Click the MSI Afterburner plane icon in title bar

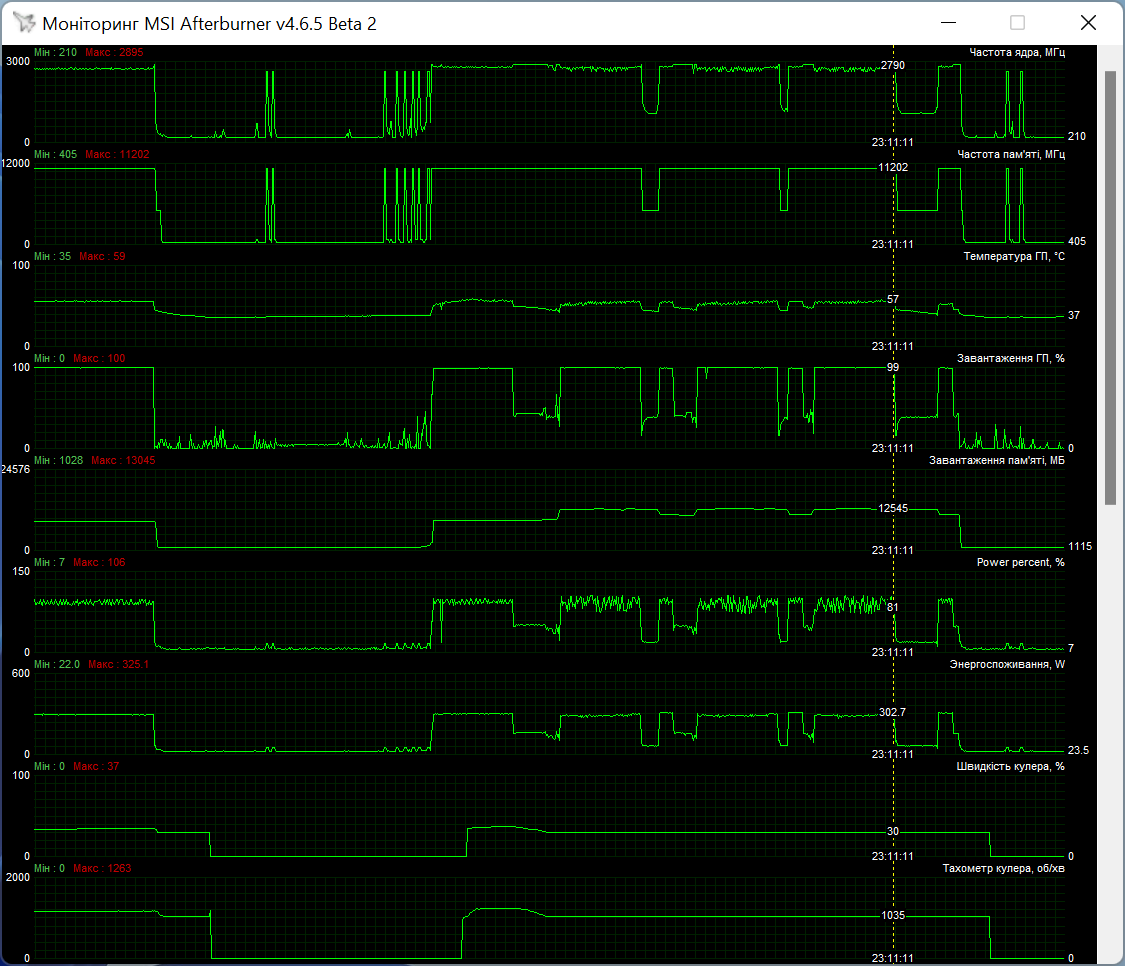[24, 23]
